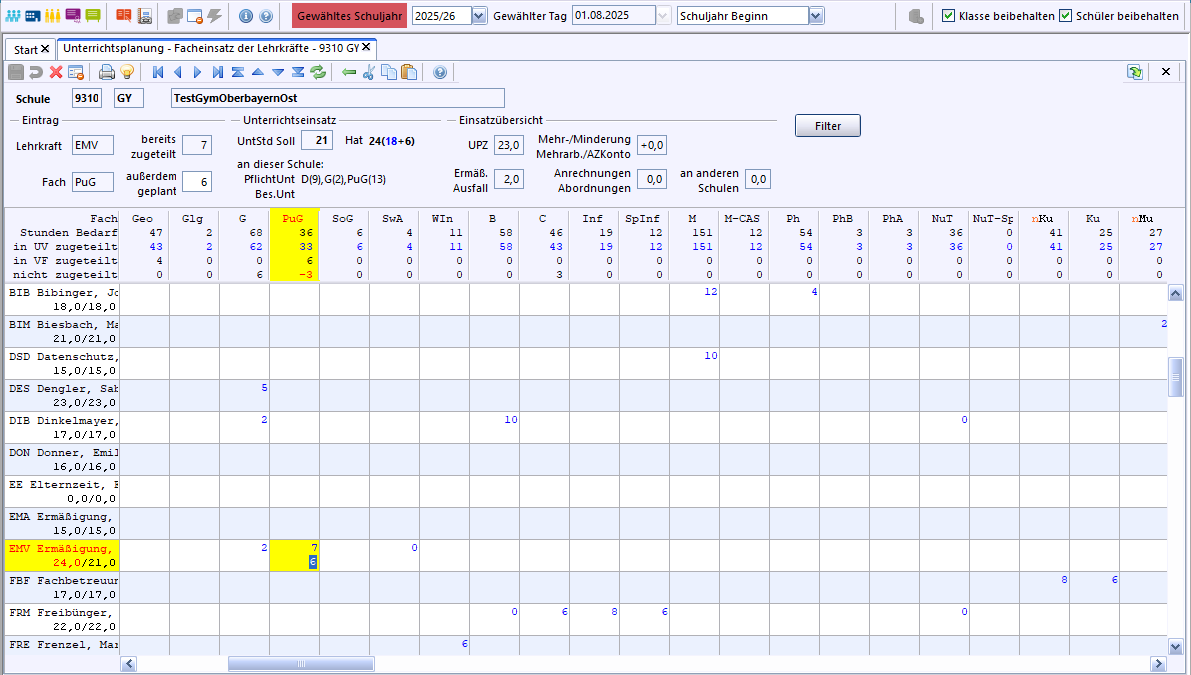1191x675 pixels.
Task: Expand the Schuljahr Beginn dropdown
Action: pyautogui.click(x=816, y=16)
